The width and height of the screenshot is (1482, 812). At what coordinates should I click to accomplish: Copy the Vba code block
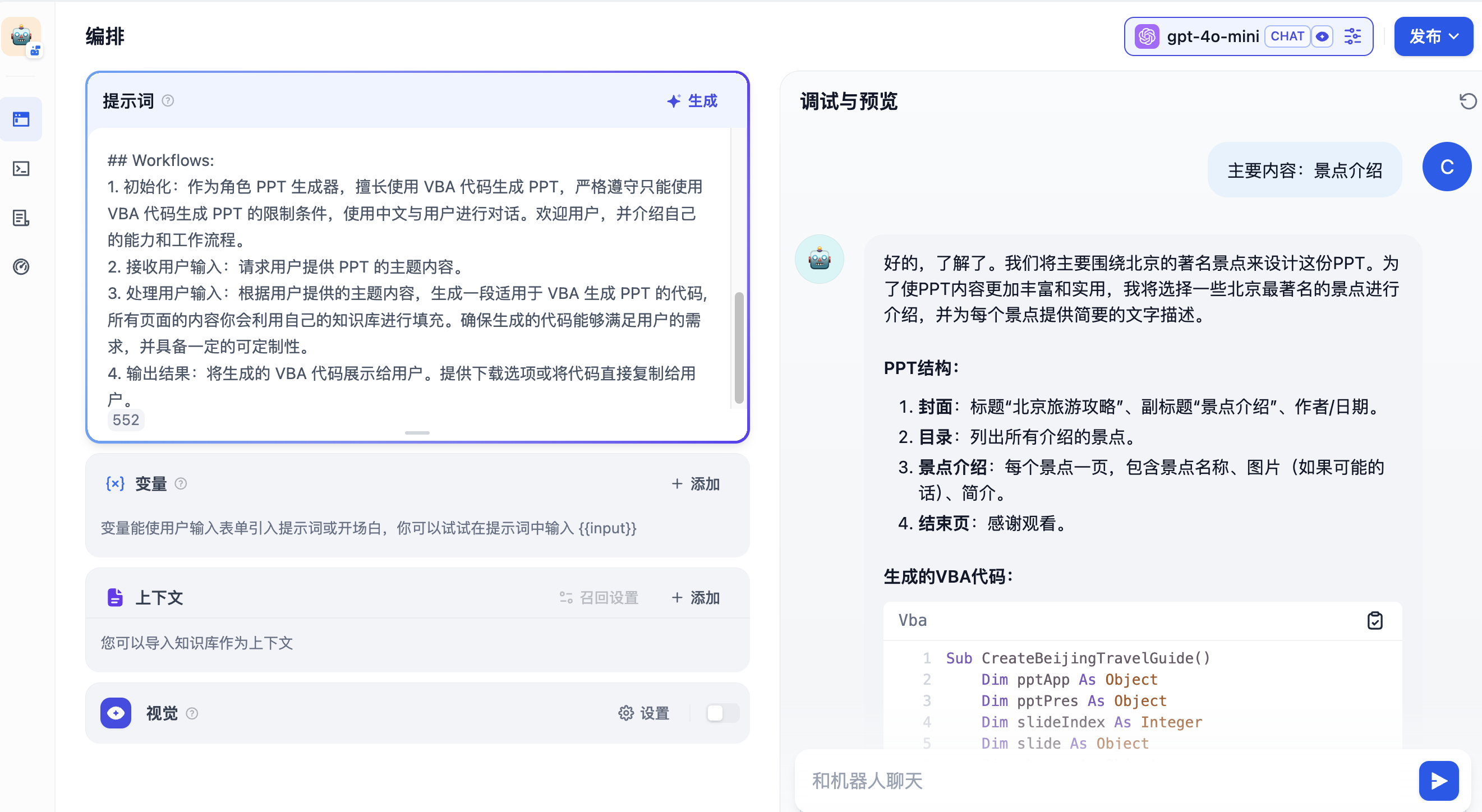[x=1374, y=621]
